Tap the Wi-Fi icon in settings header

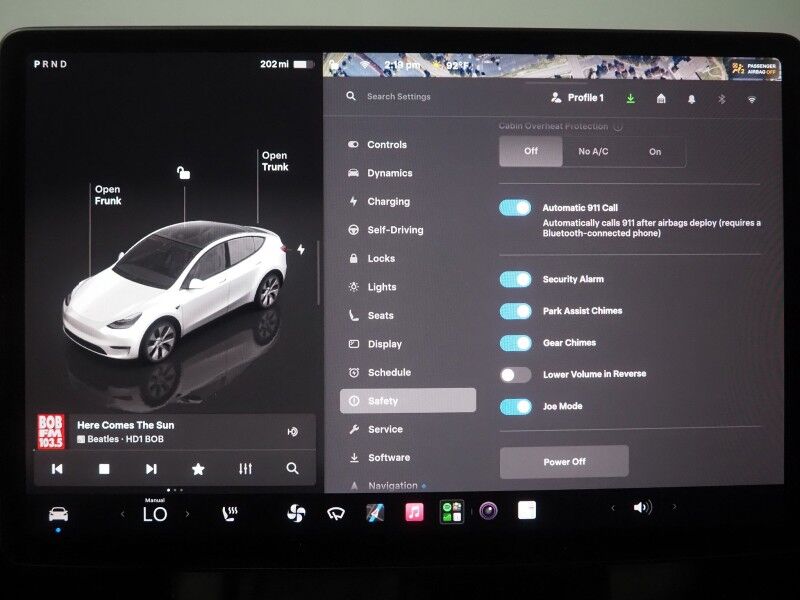pyautogui.click(x=752, y=100)
